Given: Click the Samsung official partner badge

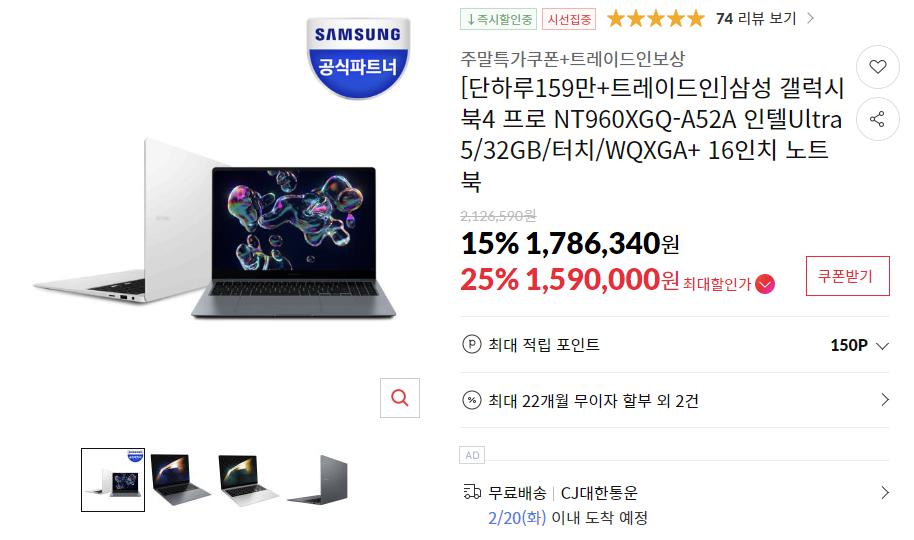Looking at the screenshot, I should click(358, 58).
